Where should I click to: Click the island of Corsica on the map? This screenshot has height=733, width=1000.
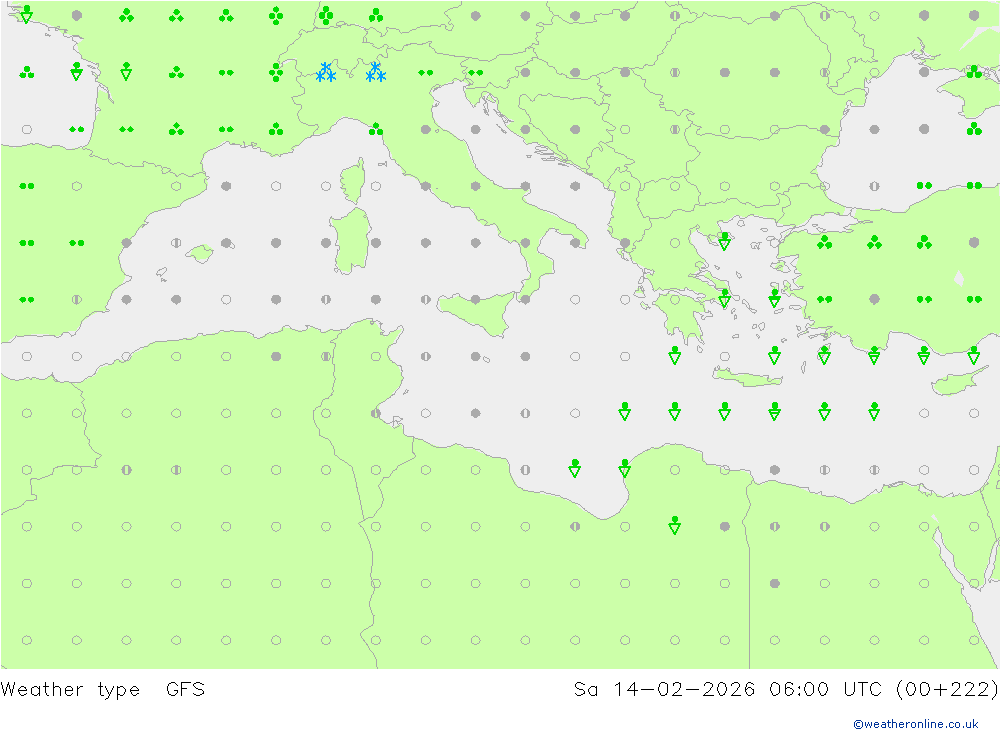(355, 180)
